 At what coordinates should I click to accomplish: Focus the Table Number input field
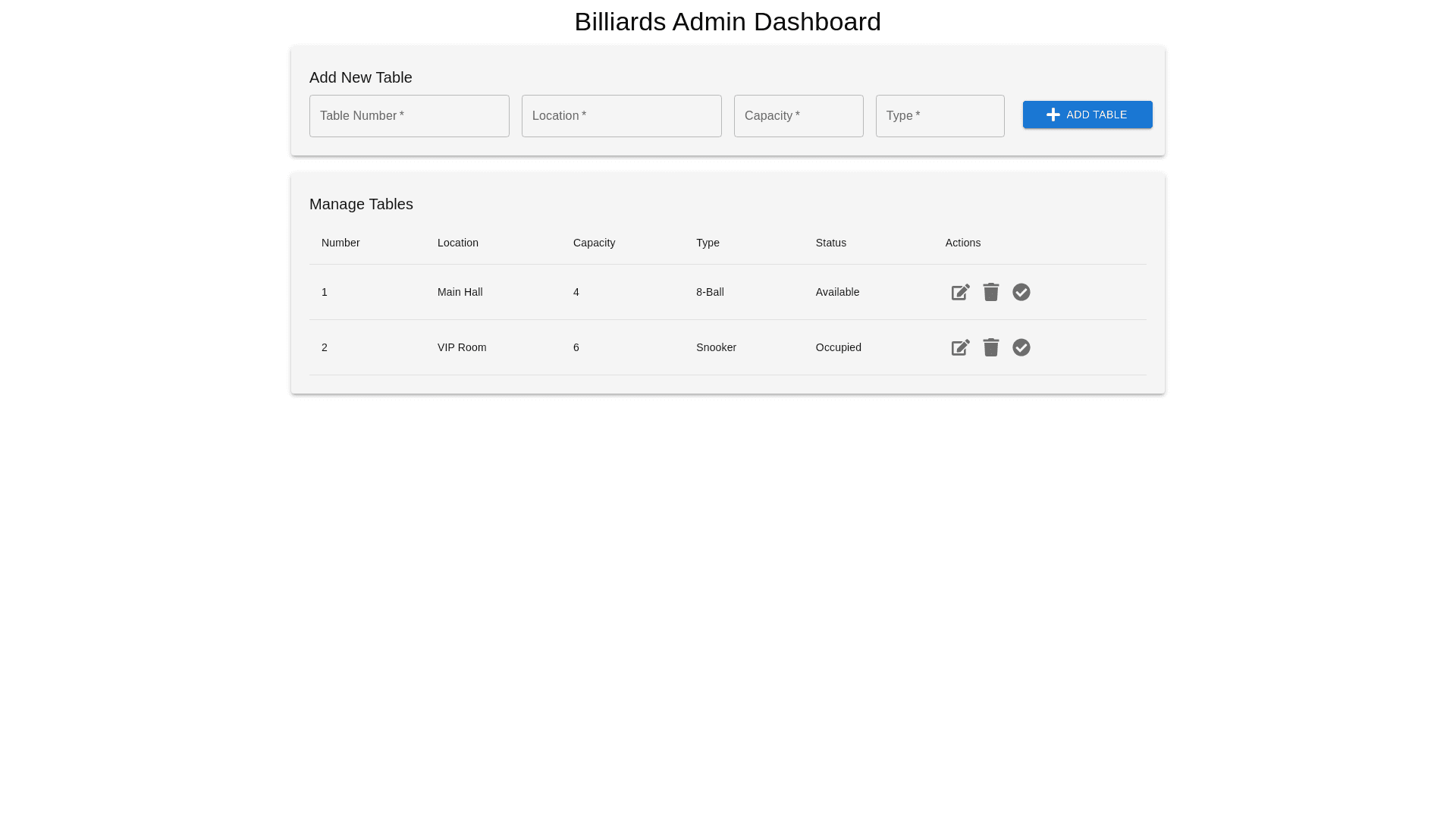[x=409, y=116]
